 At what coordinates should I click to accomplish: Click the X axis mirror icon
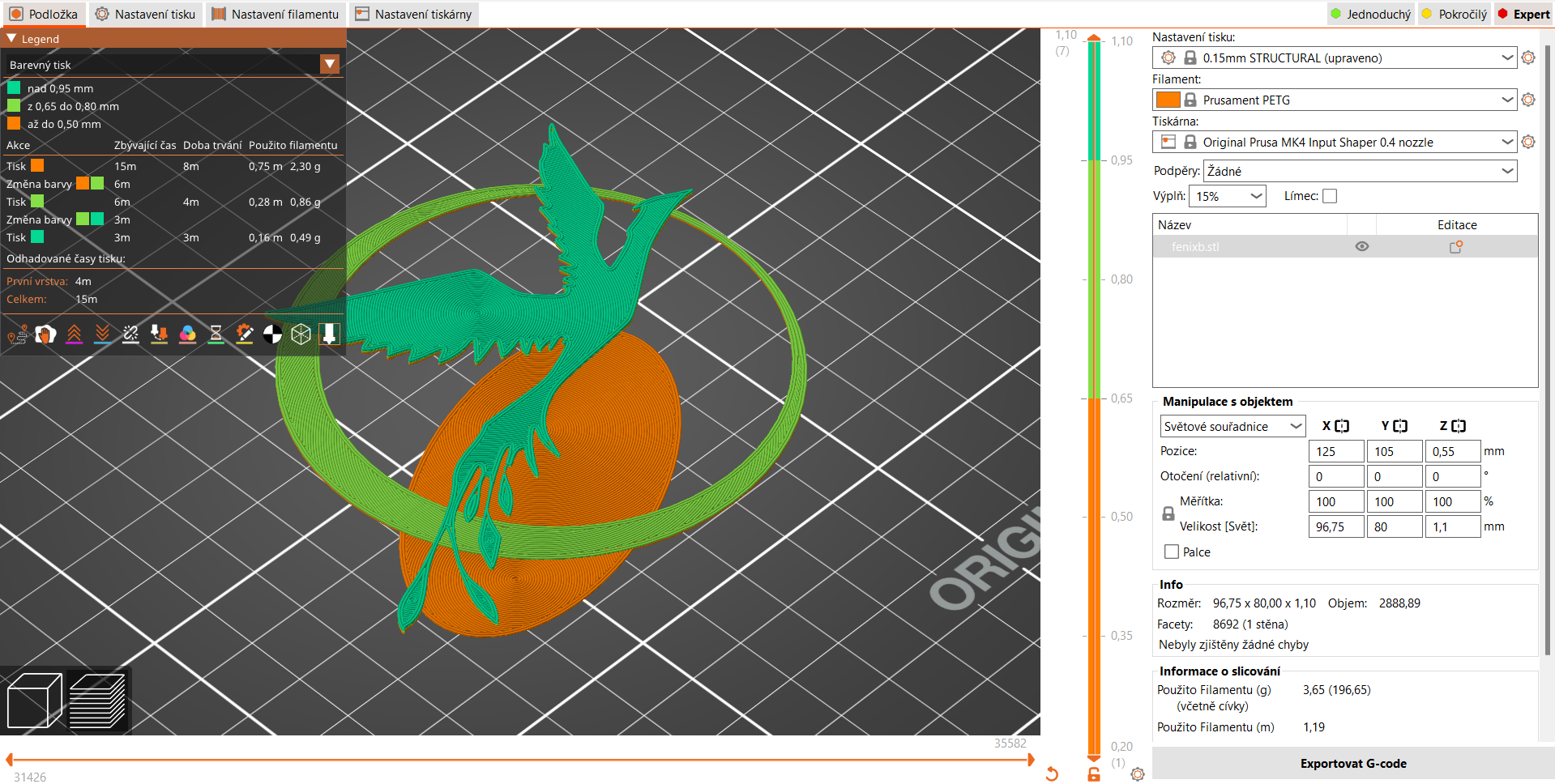(x=1342, y=426)
